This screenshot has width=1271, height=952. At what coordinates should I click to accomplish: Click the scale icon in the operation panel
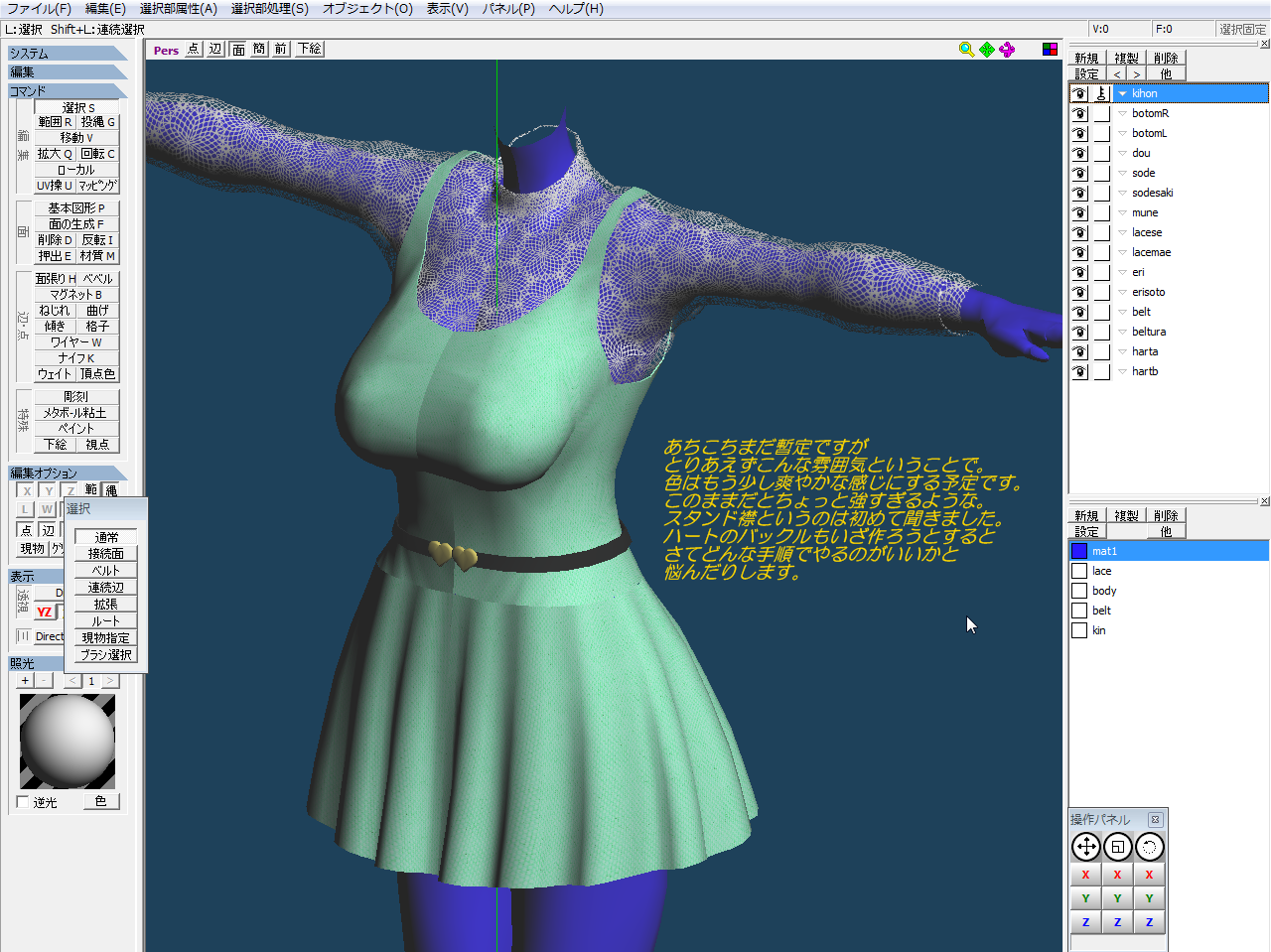[x=1118, y=847]
